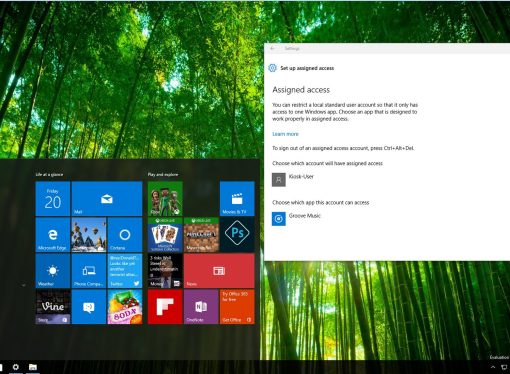Viewport: 510px width, 374px height.
Task: Open Settings gear on the taskbar
Action: (x=16, y=367)
